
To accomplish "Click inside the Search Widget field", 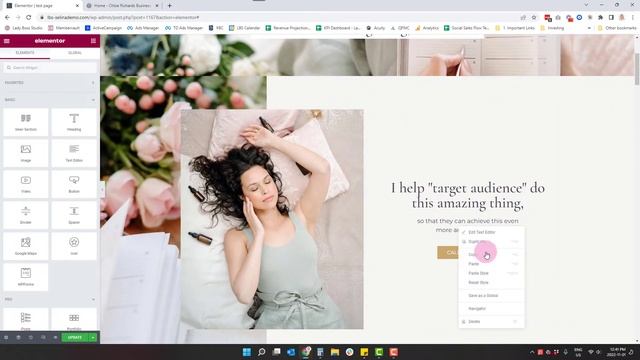I will click(50, 67).
